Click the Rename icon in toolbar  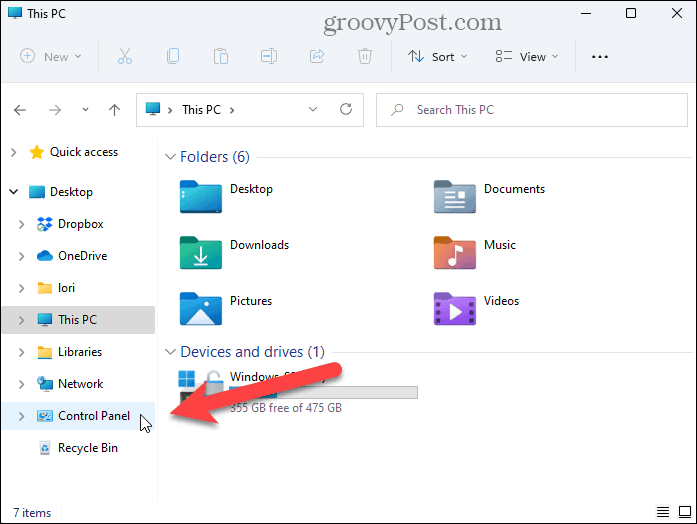click(x=269, y=56)
